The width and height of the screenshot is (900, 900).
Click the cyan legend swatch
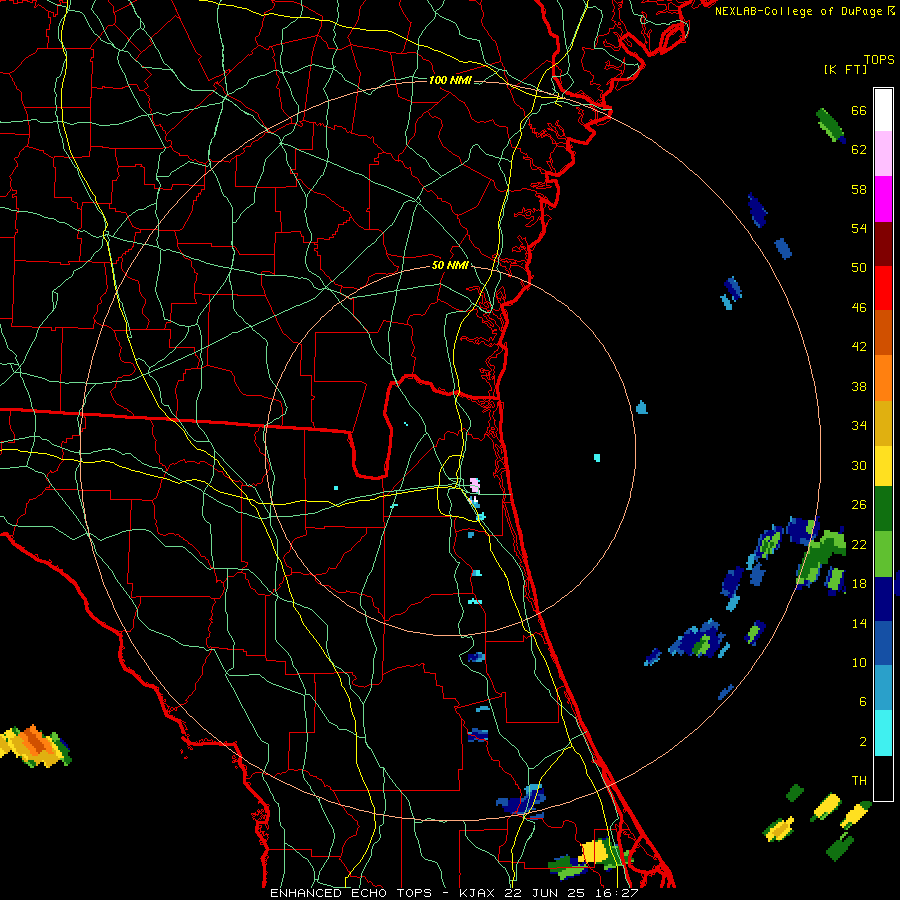883,733
